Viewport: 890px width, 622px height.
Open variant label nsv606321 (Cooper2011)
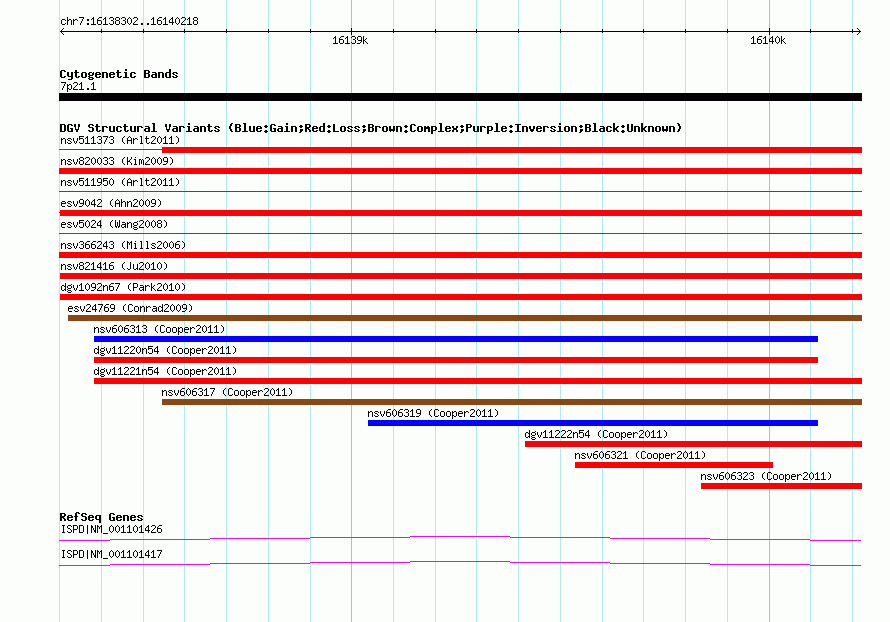tap(640, 455)
